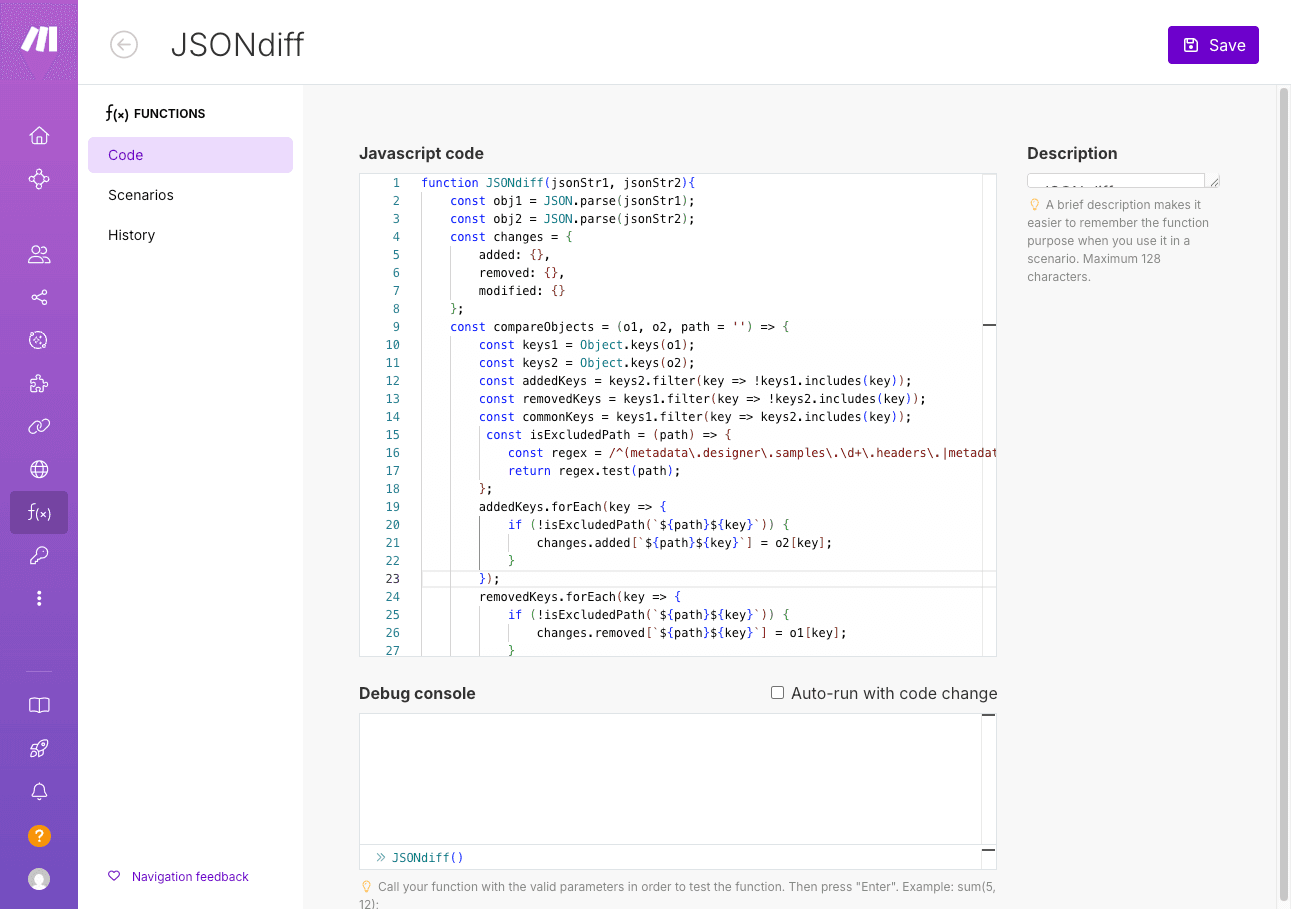This screenshot has height=909, width=1291.
Task: Expand the three-dot More menu
Action: click(39, 598)
